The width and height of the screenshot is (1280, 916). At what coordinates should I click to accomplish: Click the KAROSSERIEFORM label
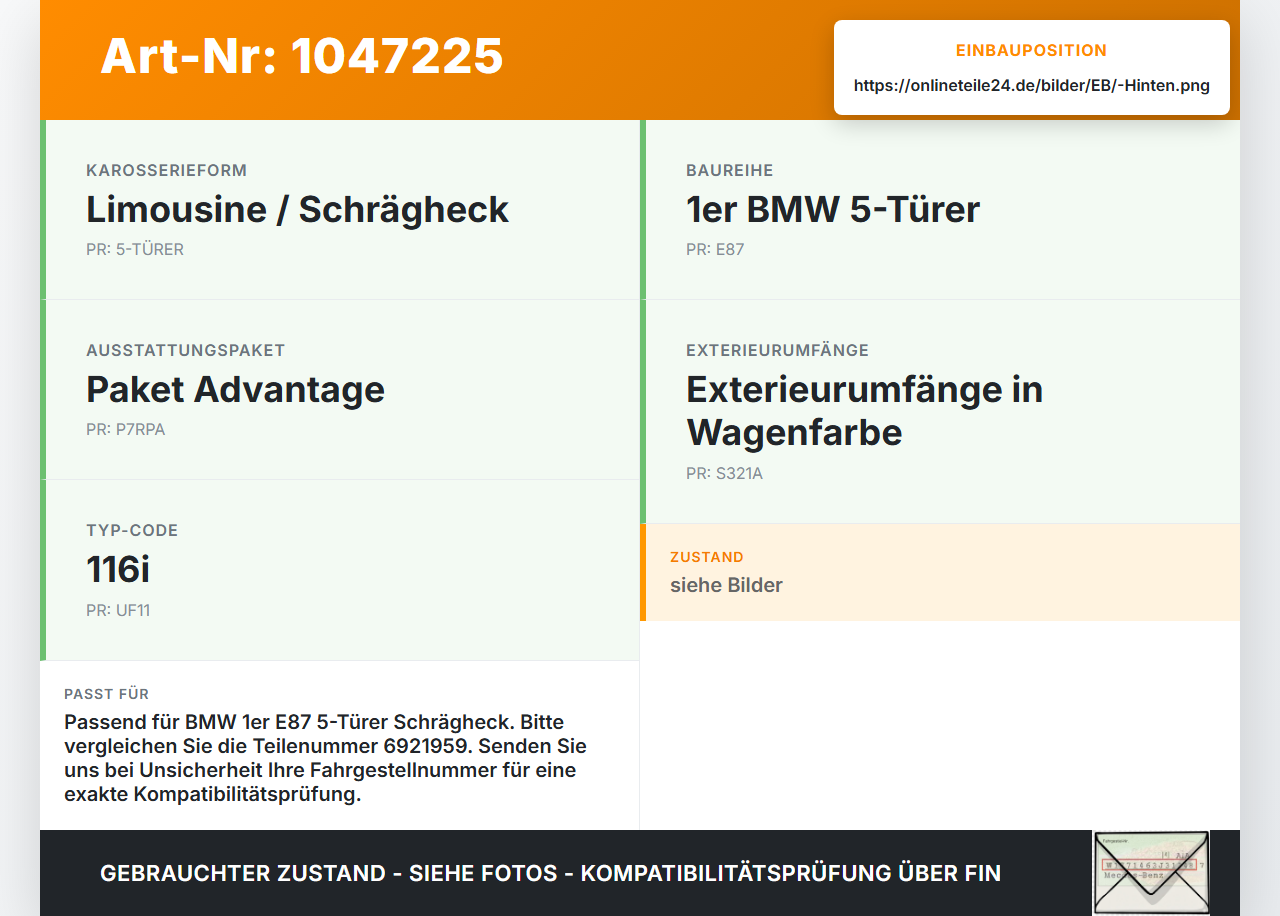tap(166, 171)
